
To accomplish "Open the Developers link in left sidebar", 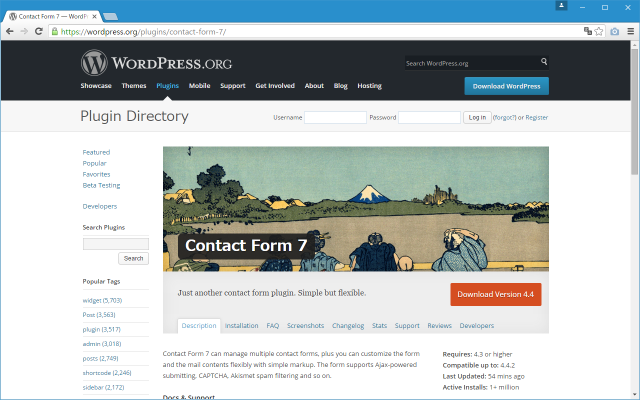I will pos(100,206).
